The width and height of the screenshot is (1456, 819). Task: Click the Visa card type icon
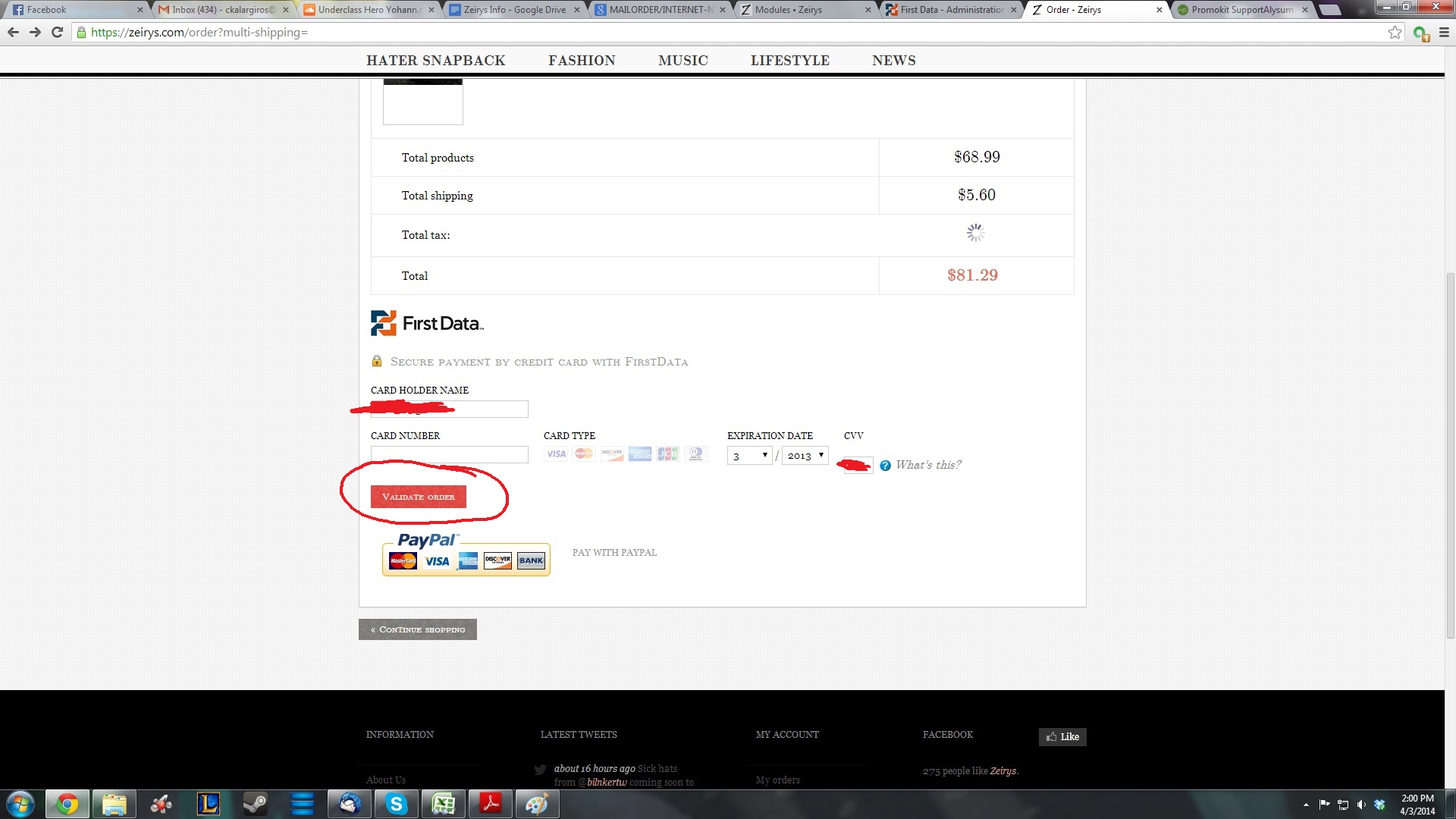coord(556,454)
